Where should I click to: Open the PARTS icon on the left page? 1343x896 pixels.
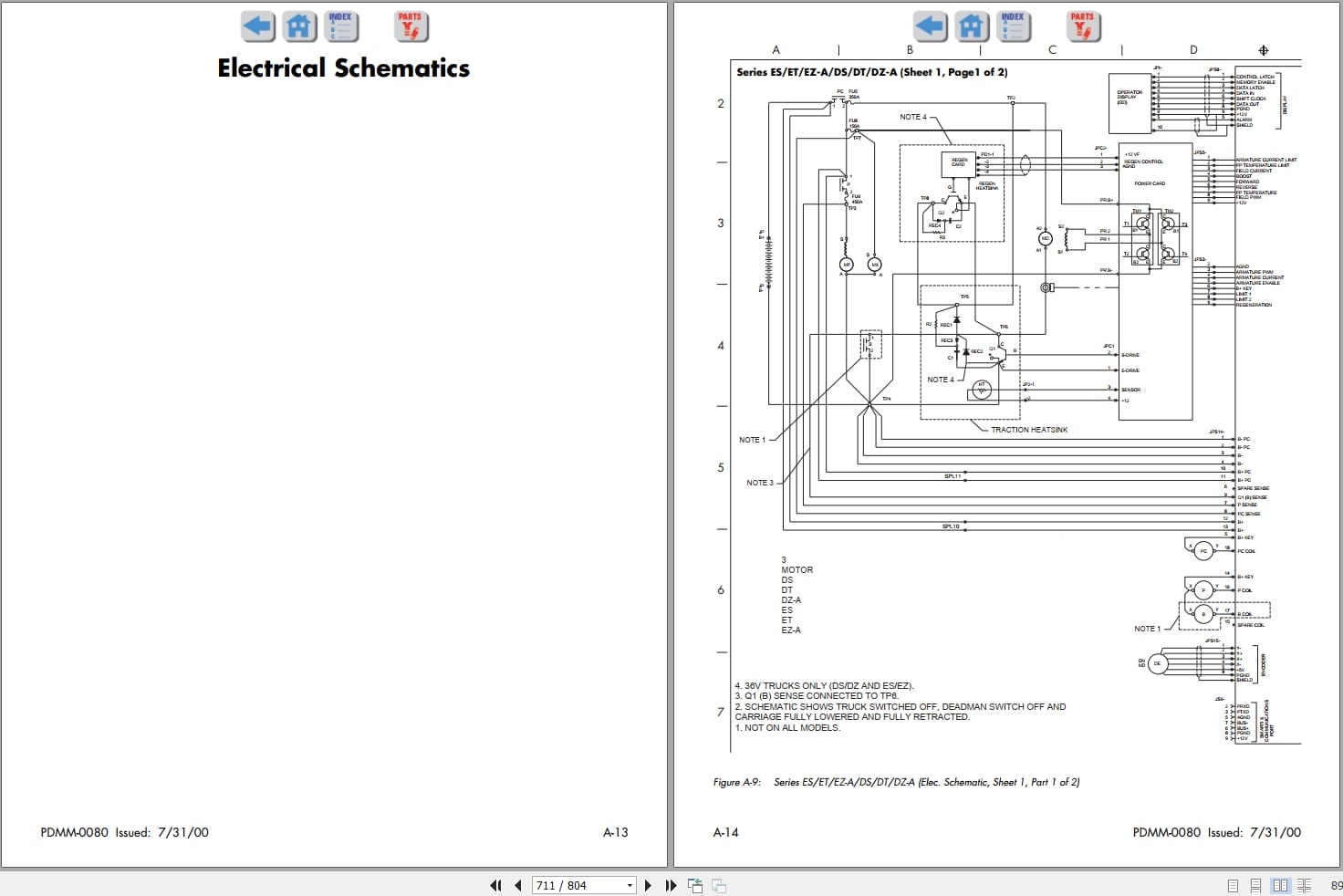[x=410, y=26]
